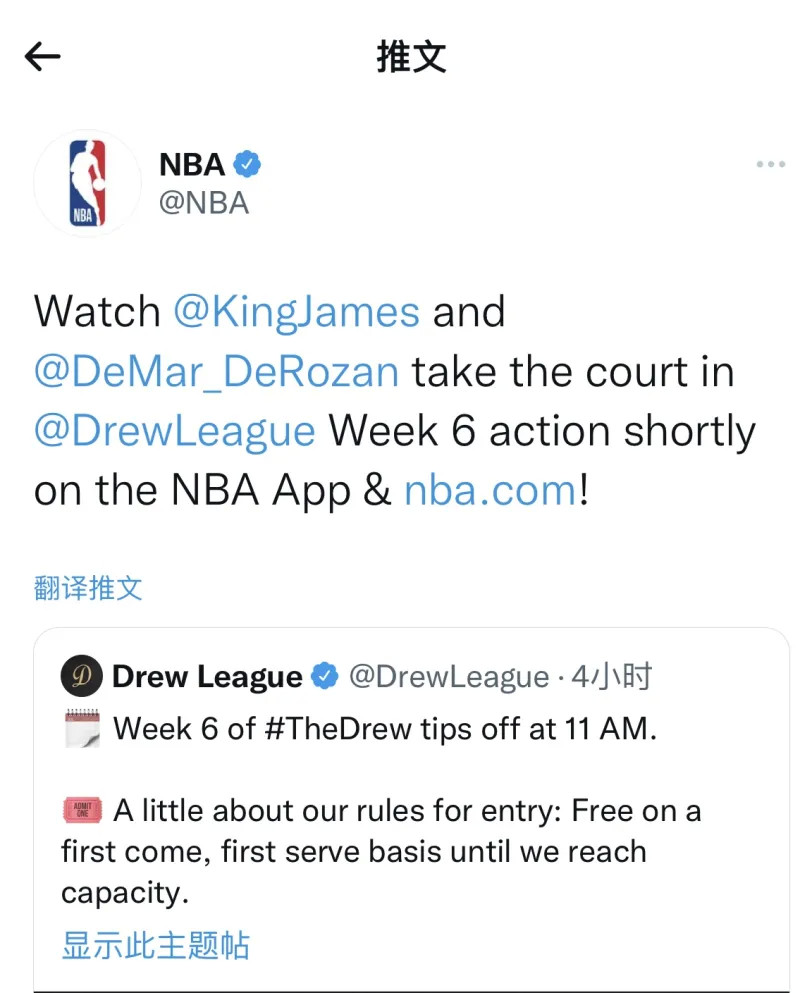
Task: Open the three-dot more options menu
Action: 770,164
